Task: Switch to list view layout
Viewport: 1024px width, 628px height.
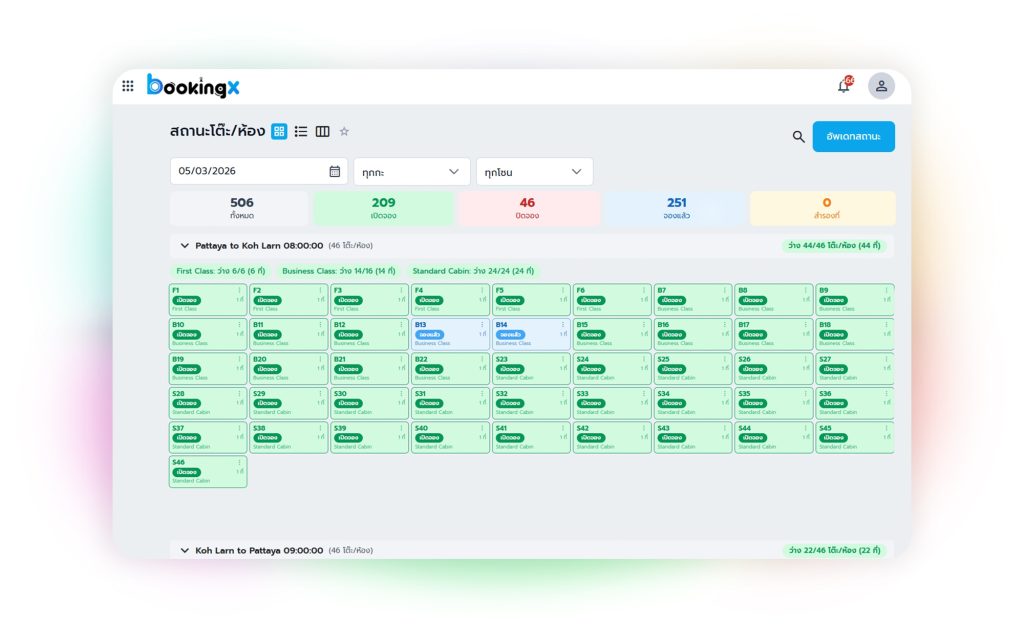Action: tap(301, 131)
